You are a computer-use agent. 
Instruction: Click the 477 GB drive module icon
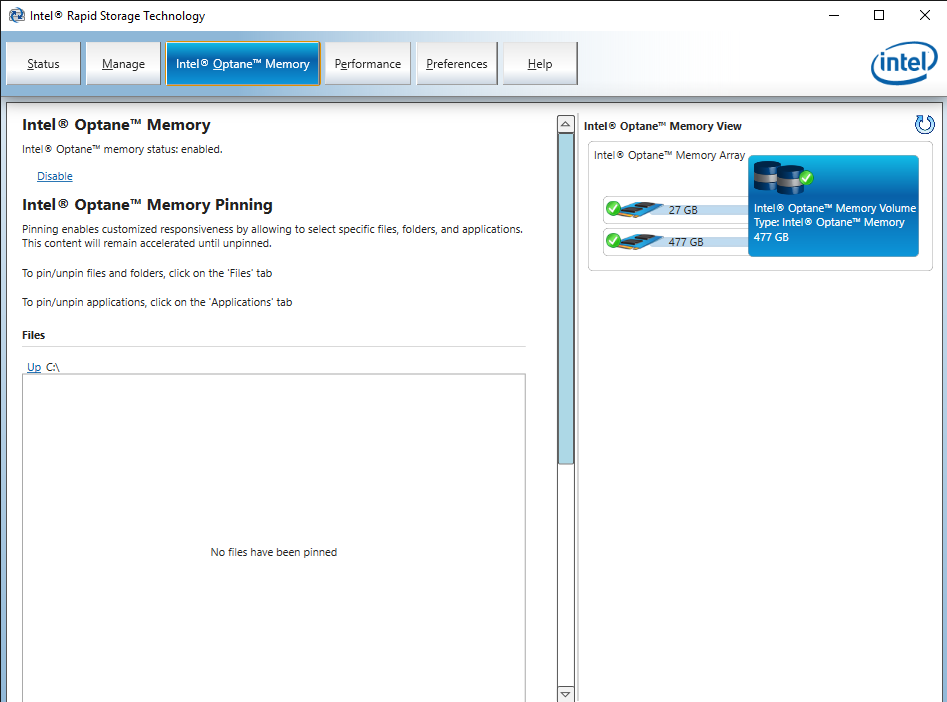pos(637,241)
